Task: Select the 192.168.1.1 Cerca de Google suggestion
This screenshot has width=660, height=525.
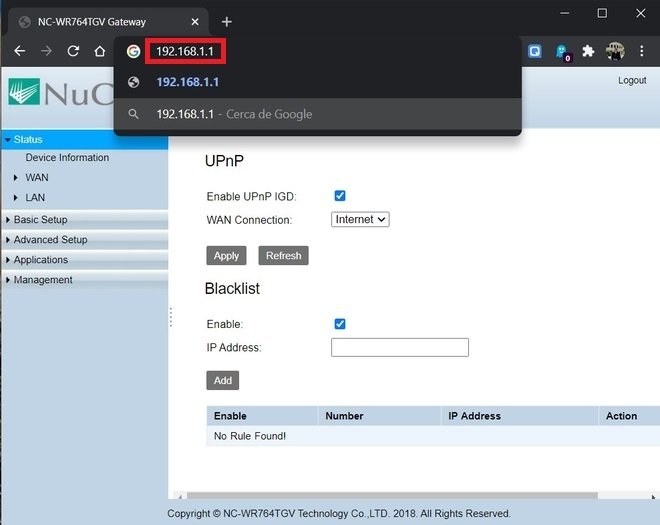Action: click(318, 114)
